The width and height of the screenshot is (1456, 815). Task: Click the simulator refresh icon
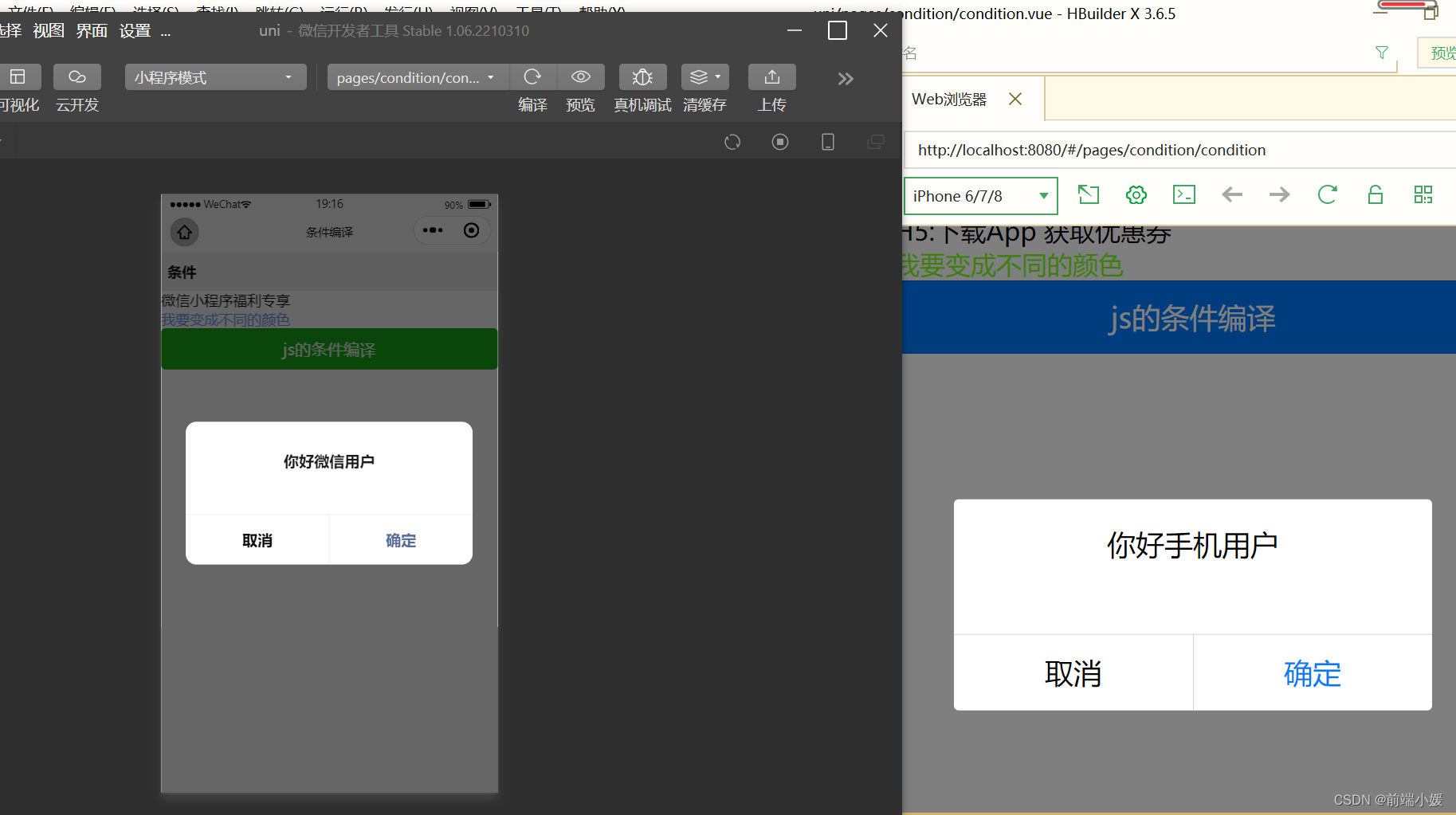tap(732, 142)
